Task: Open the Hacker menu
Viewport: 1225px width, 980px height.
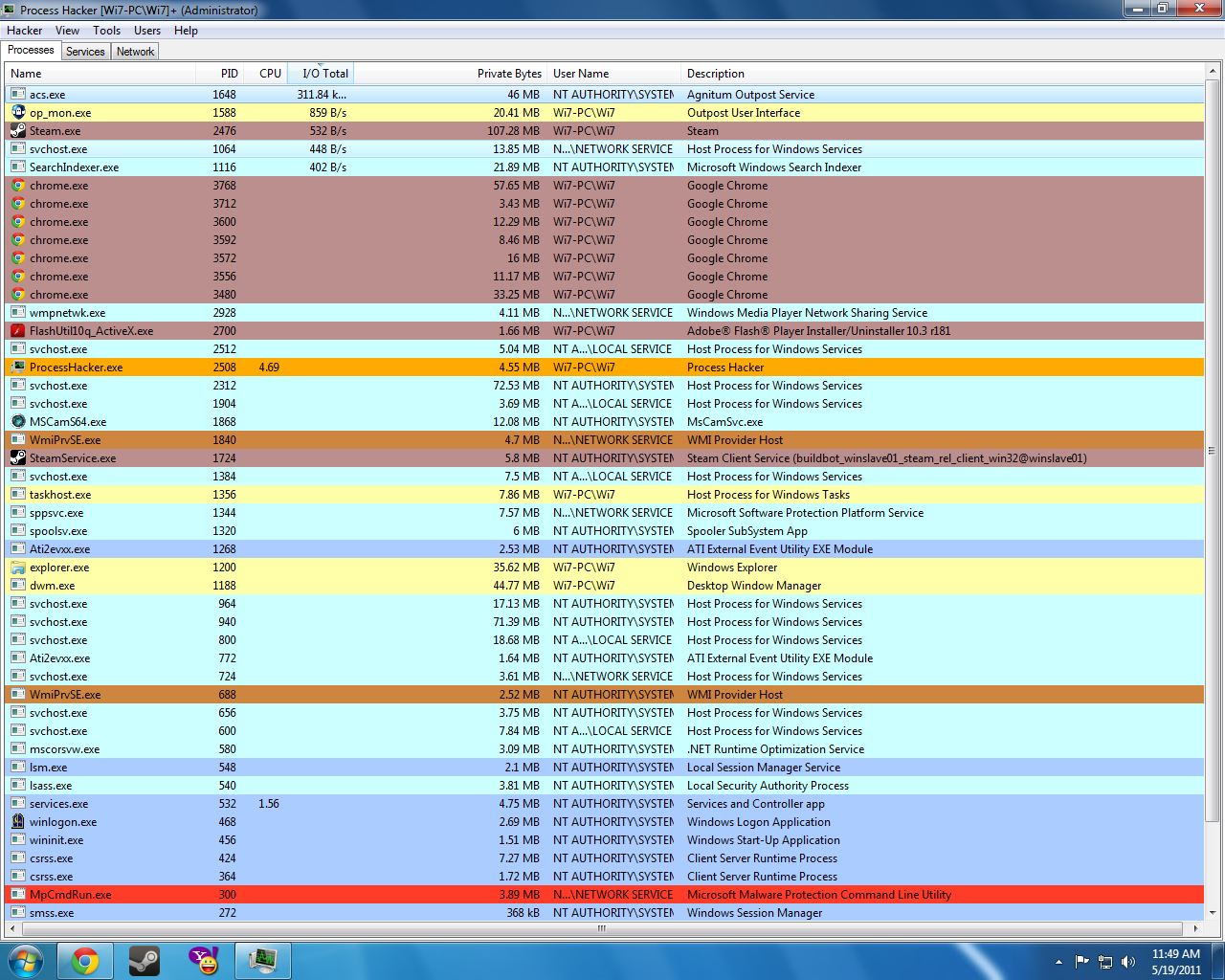Action: coord(25,31)
